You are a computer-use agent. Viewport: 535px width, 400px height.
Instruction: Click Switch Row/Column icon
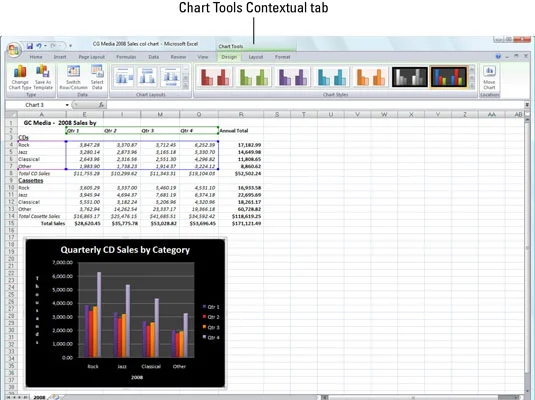[x=73, y=71]
